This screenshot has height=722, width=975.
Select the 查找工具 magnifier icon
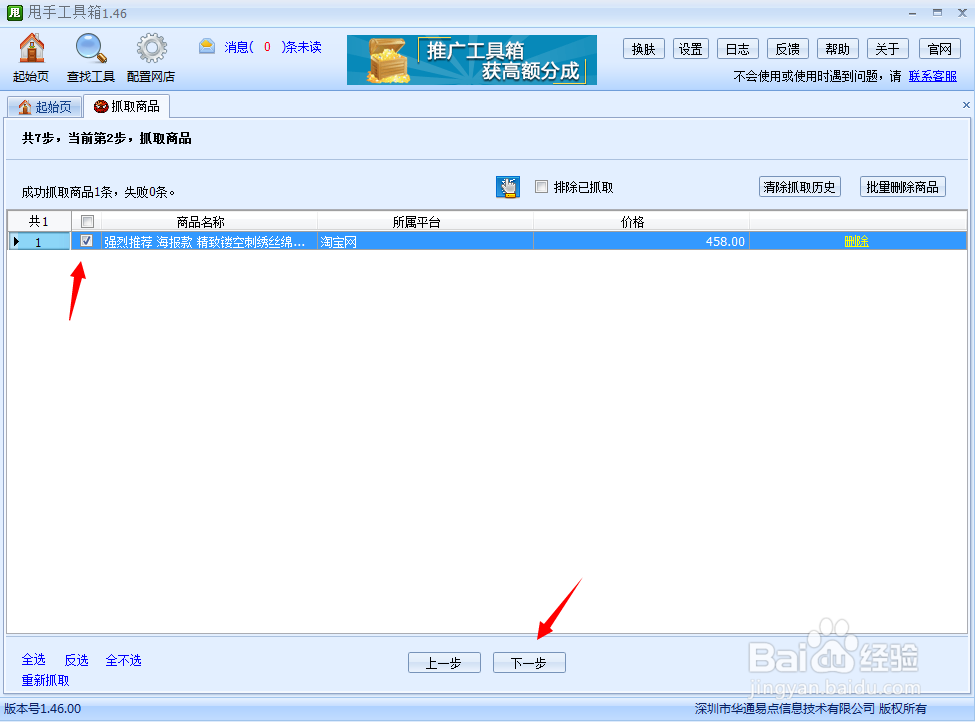click(90, 48)
